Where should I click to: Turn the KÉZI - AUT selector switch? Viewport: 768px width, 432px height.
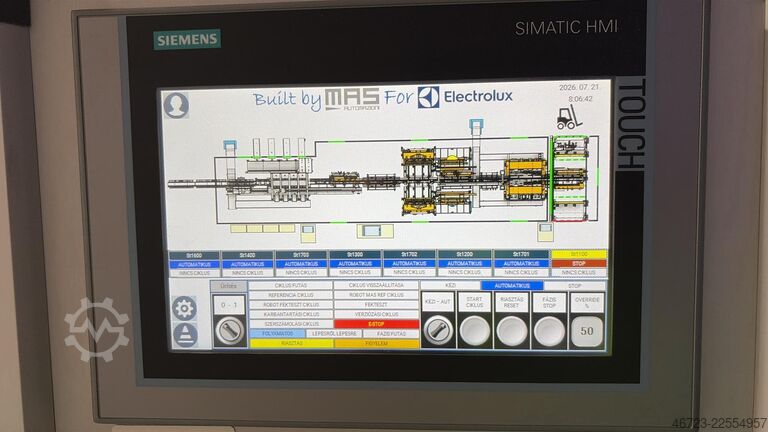coord(437,330)
